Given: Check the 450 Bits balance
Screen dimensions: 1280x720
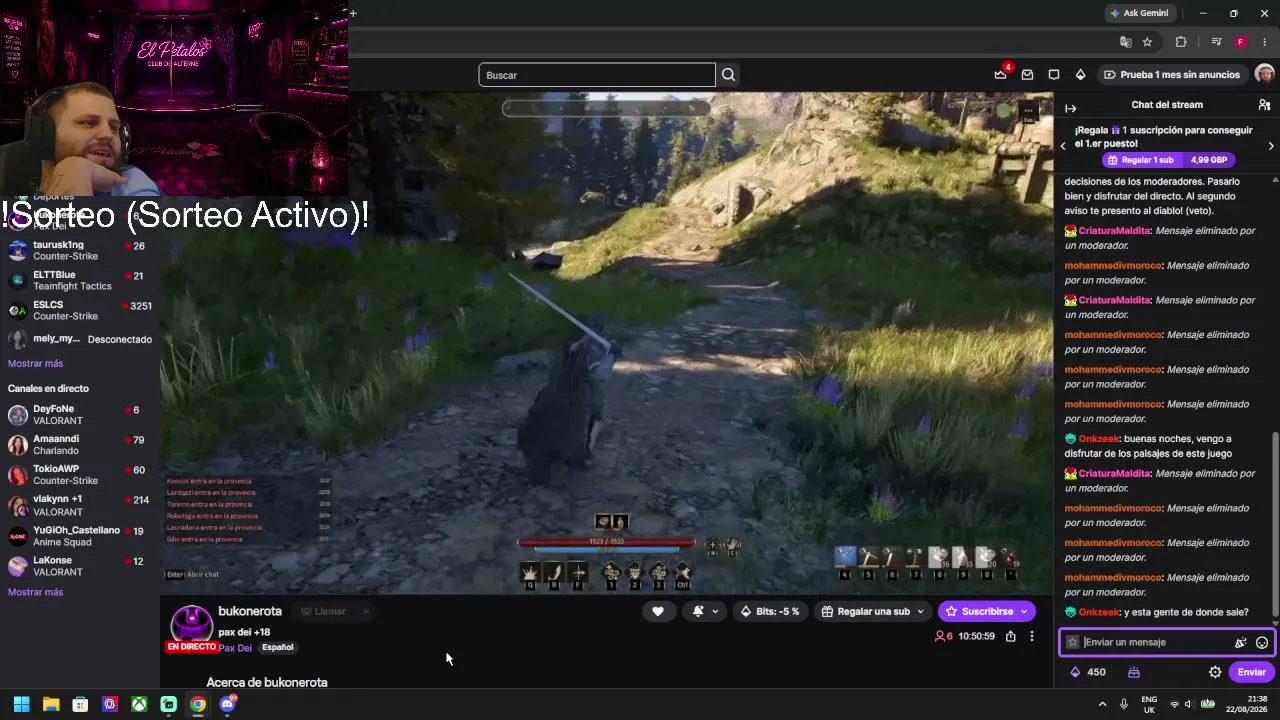Looking at the screenshot, I should click(1088, 672).
